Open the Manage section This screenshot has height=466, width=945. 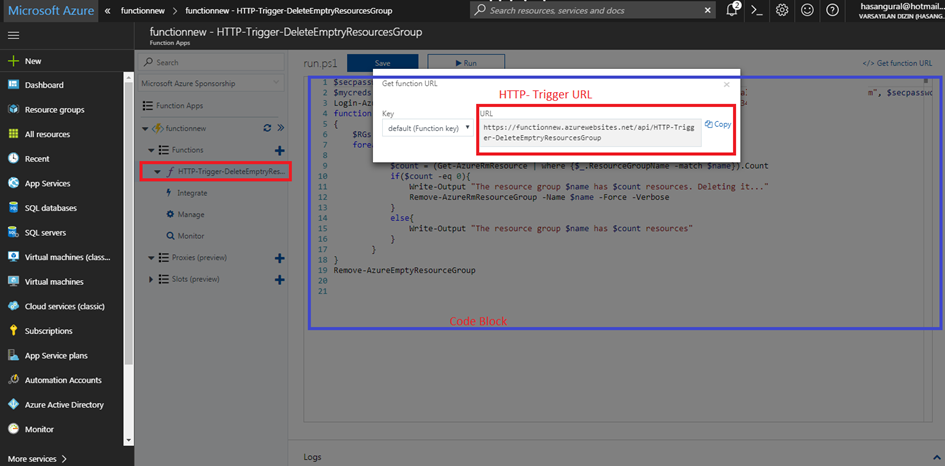point(190,215)
